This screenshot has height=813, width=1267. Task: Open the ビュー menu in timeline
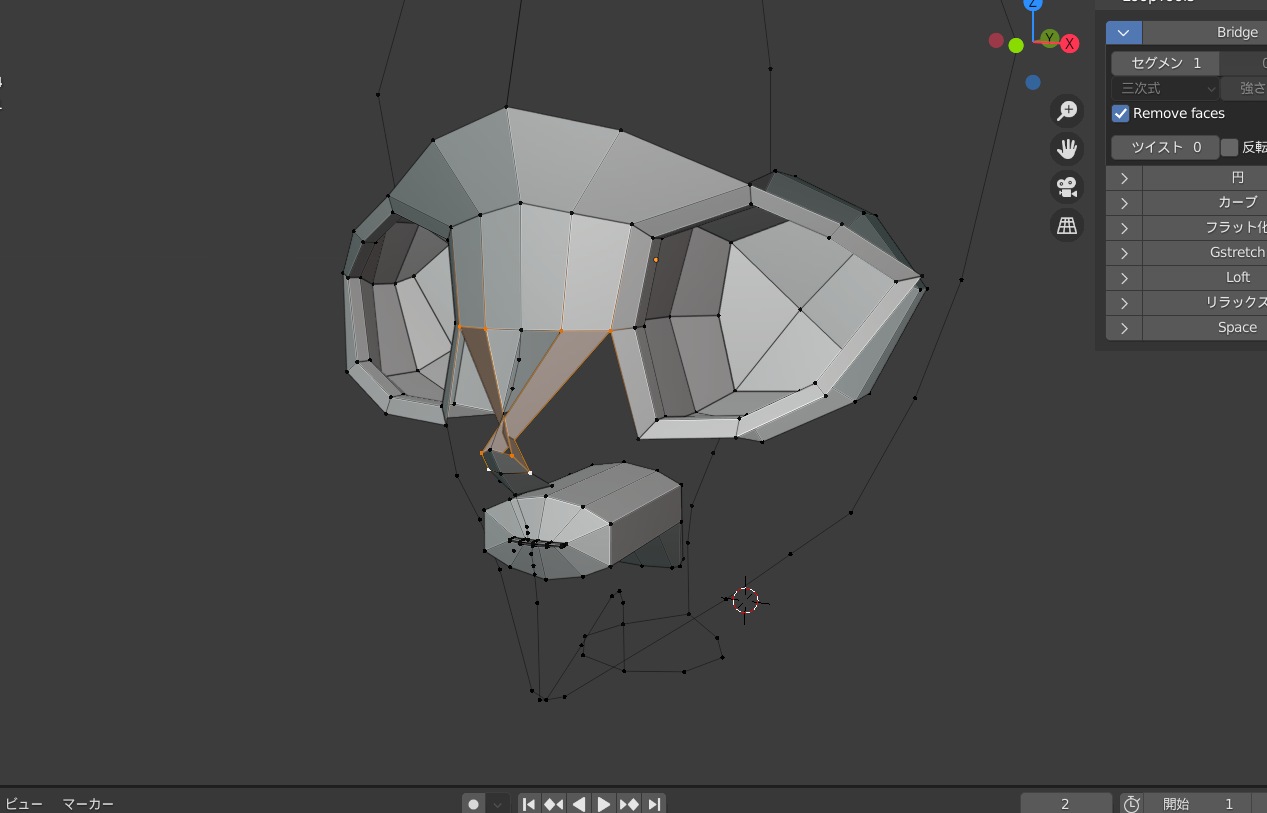point(24,804)
